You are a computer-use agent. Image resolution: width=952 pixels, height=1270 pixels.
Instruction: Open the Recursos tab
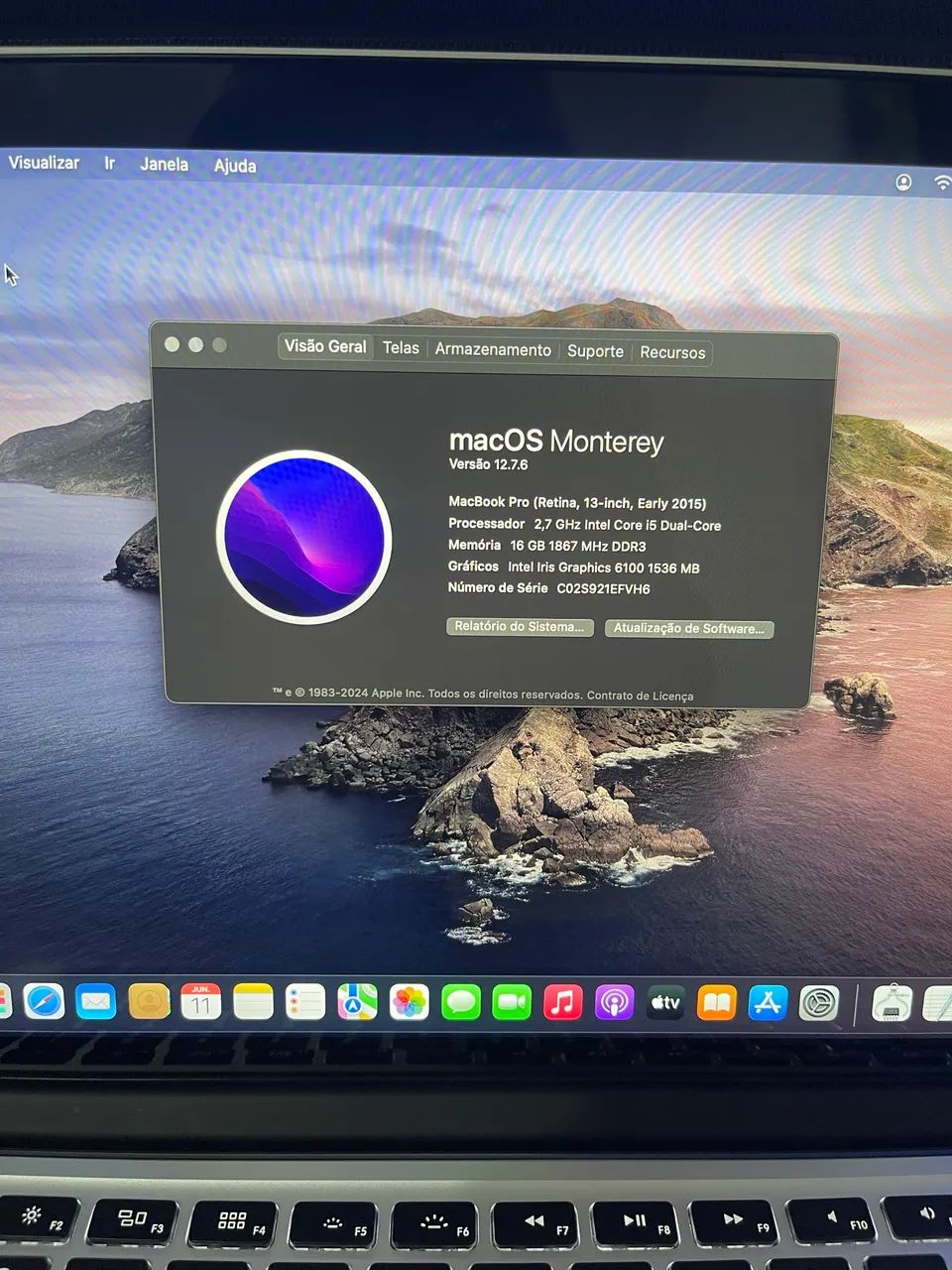(672, 352)
